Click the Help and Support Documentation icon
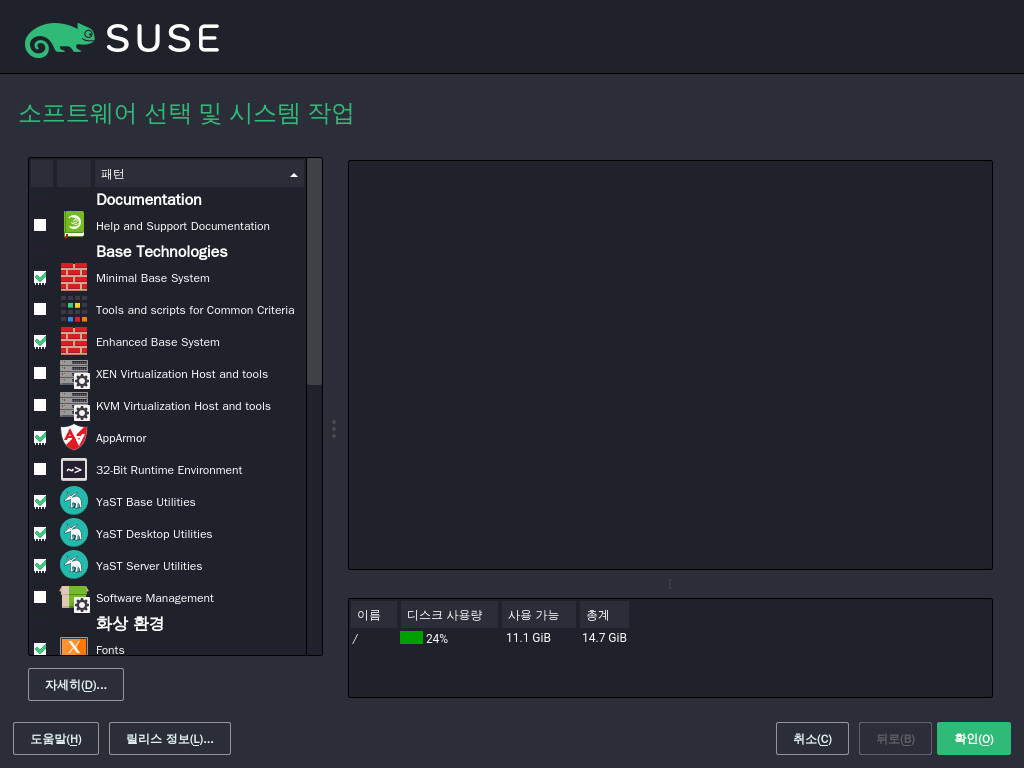This screenshot has height=768, width=1024. 74,225
